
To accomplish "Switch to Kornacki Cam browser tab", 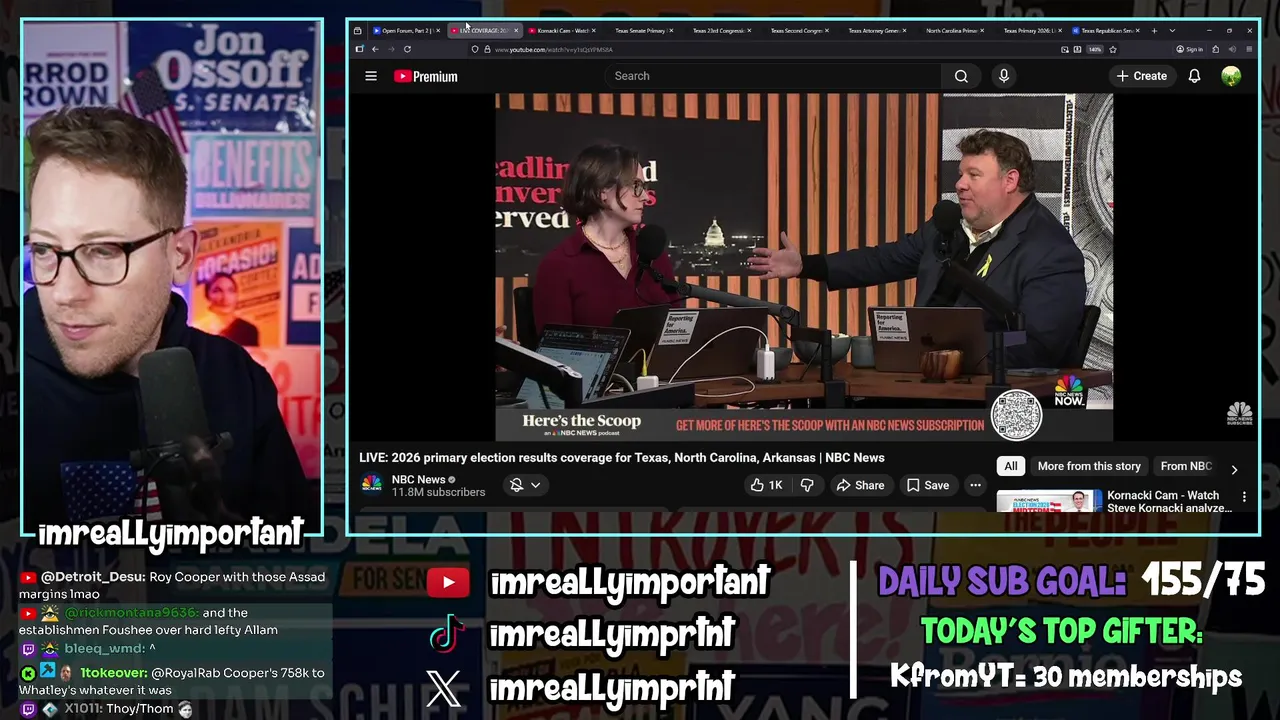I will [563, 31].
